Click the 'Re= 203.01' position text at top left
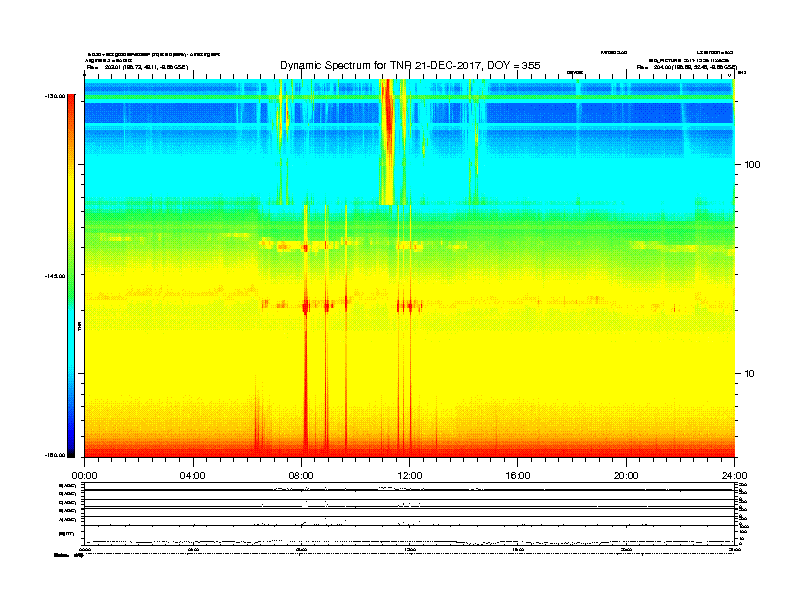The width and height of the screenshot is (792, 612). click(x=137, y=67)
